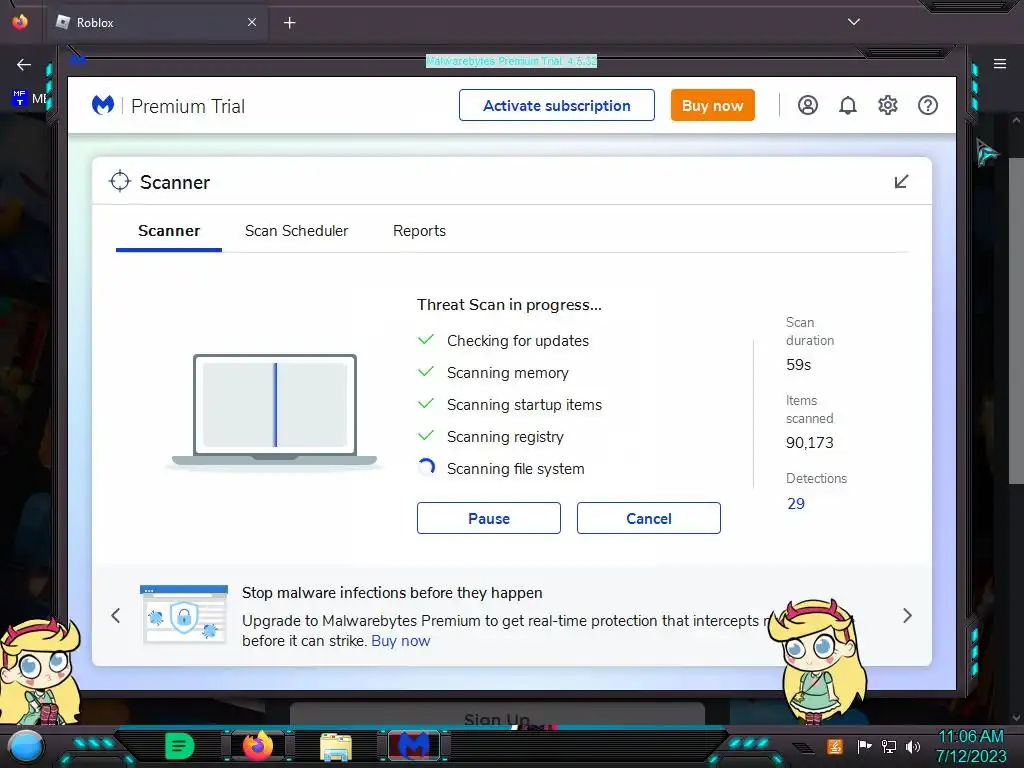Open the Start orb on the taskbar
The width and height of the screenshot is (1024, 768).
click(x=26, y=746)
